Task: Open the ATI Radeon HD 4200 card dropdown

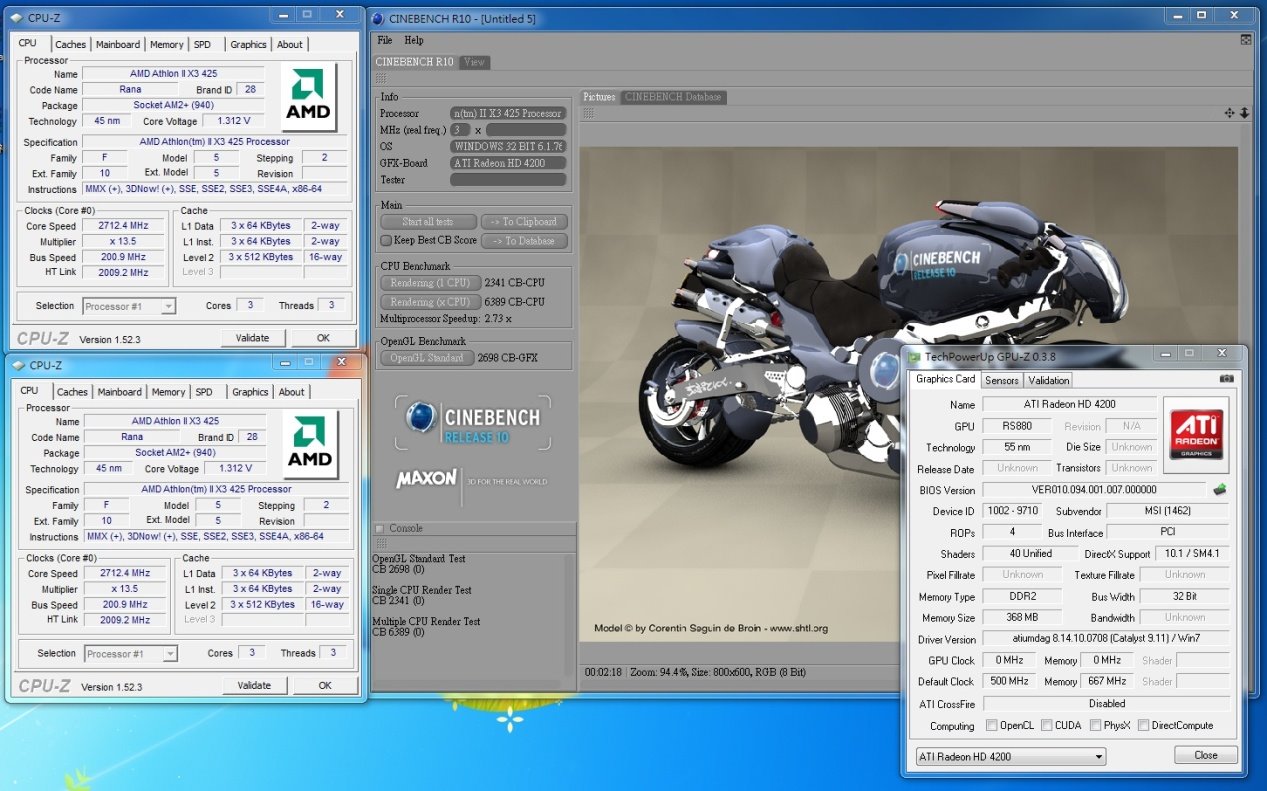Action: coord(1011,756)
